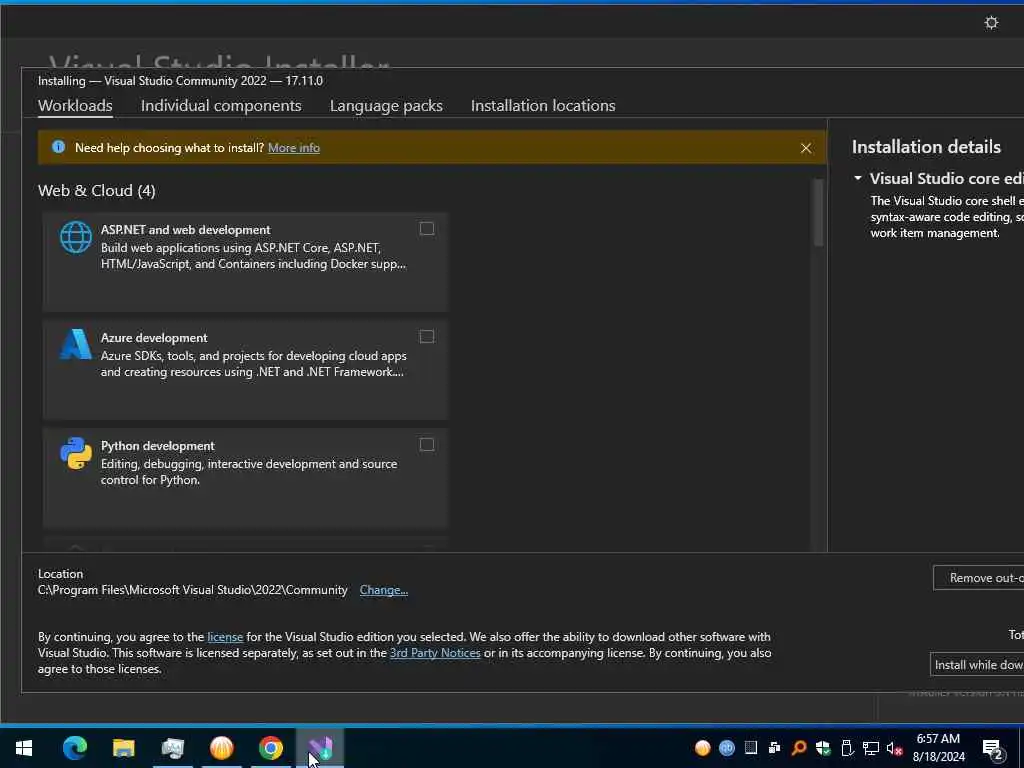Open the installer settings gear icon

tap(991, 23)
